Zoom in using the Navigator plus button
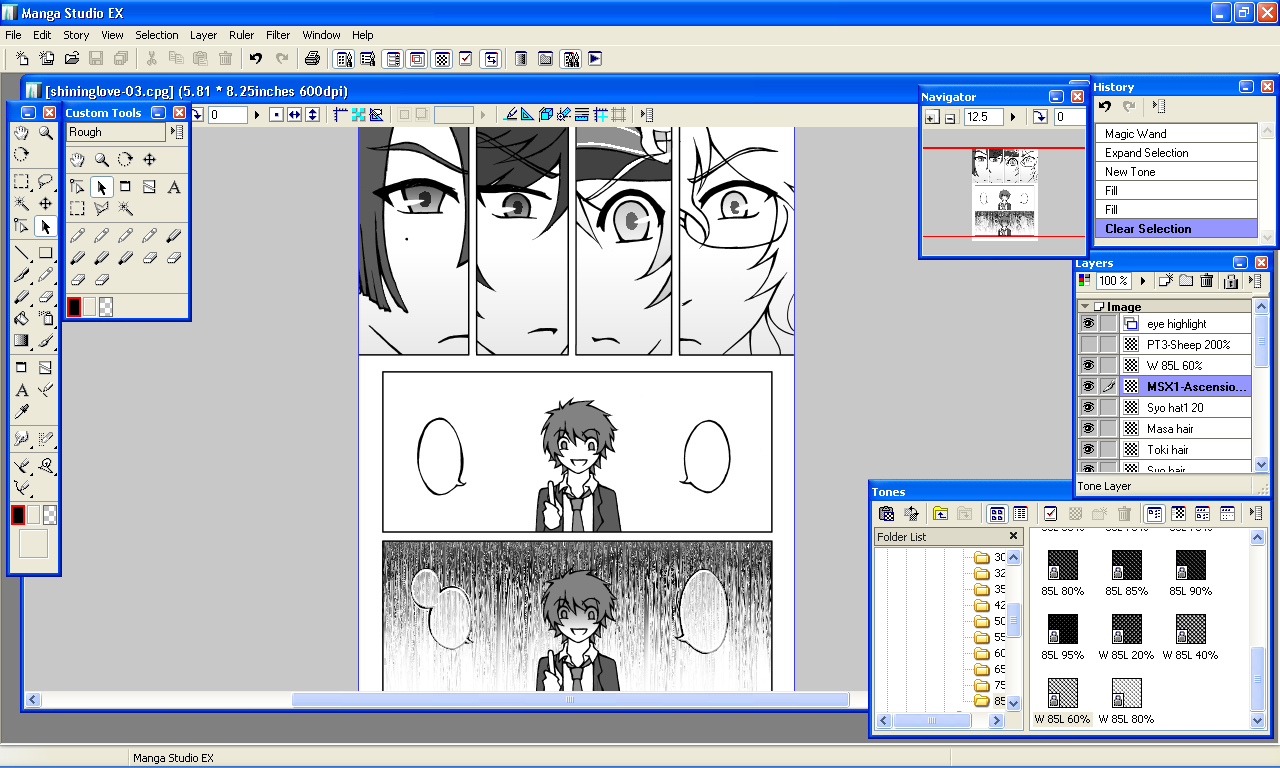 tap(931, 117)
